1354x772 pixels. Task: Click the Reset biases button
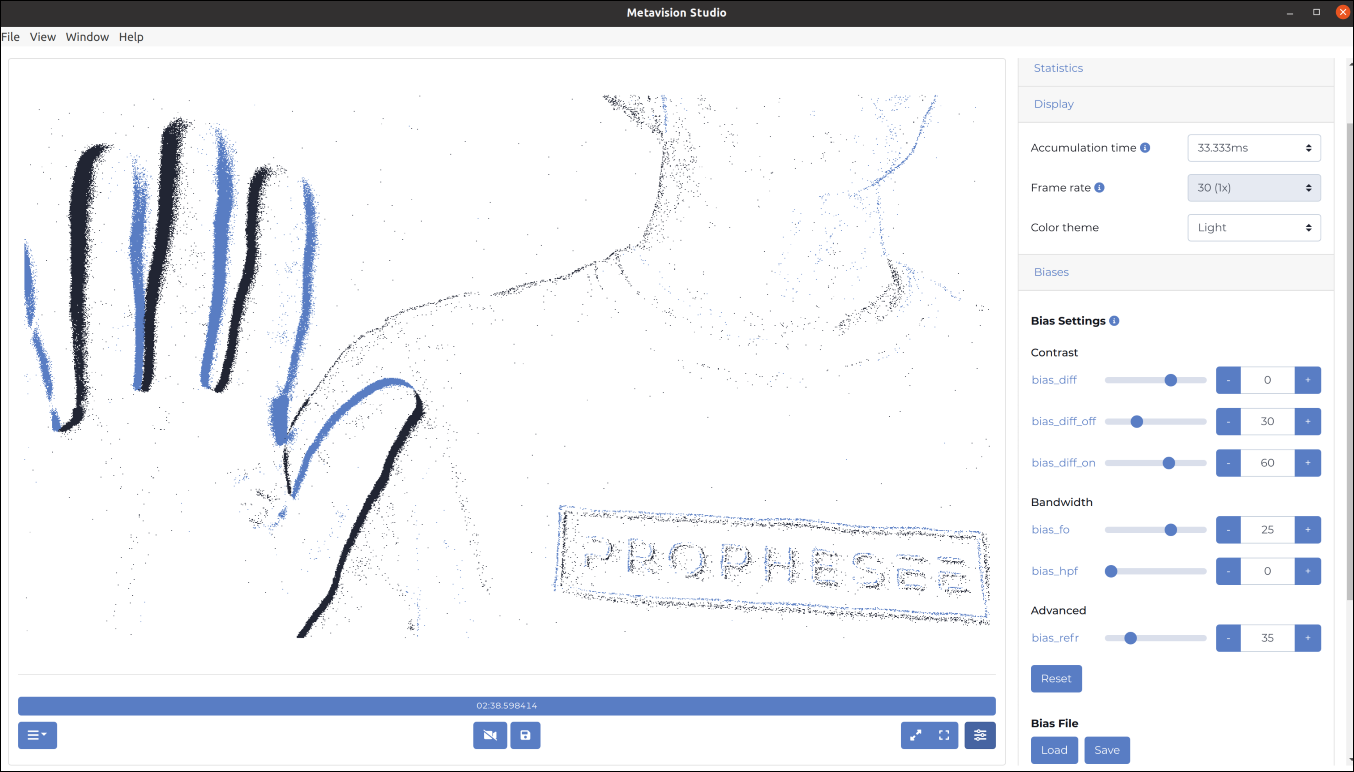pos(1056,679)
